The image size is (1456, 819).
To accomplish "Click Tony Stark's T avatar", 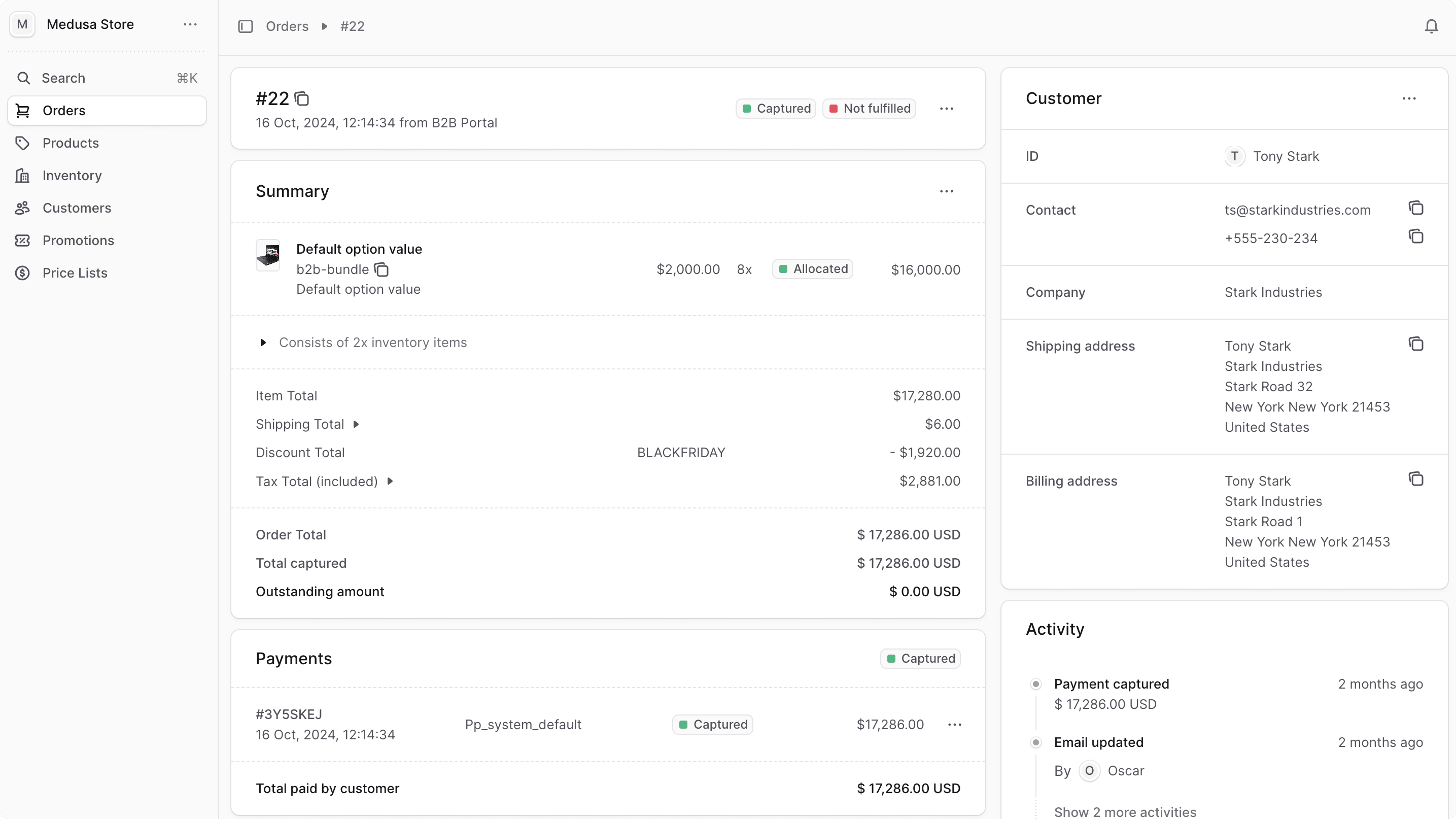I will (1234, 157).
